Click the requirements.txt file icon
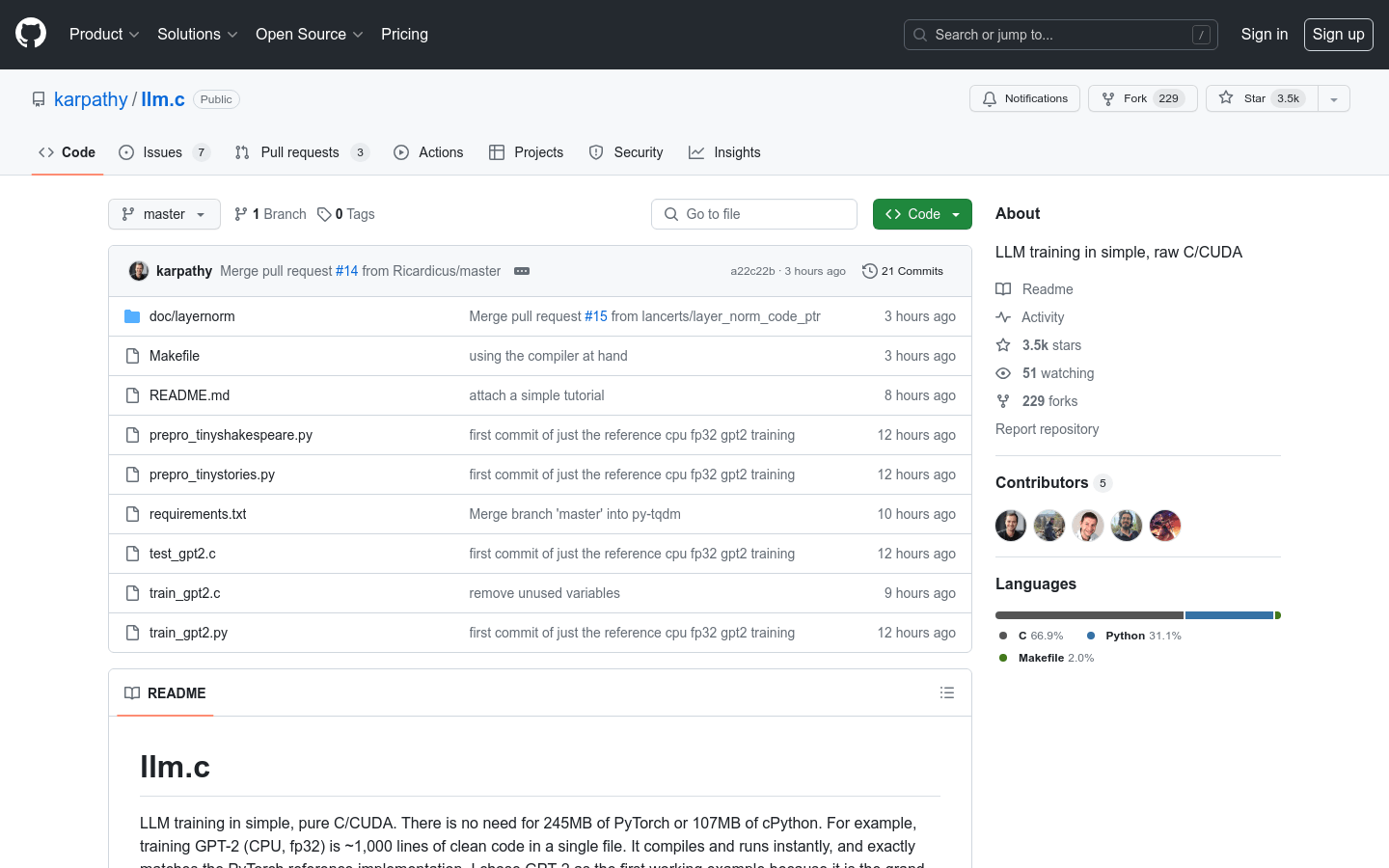 [132, 514]
